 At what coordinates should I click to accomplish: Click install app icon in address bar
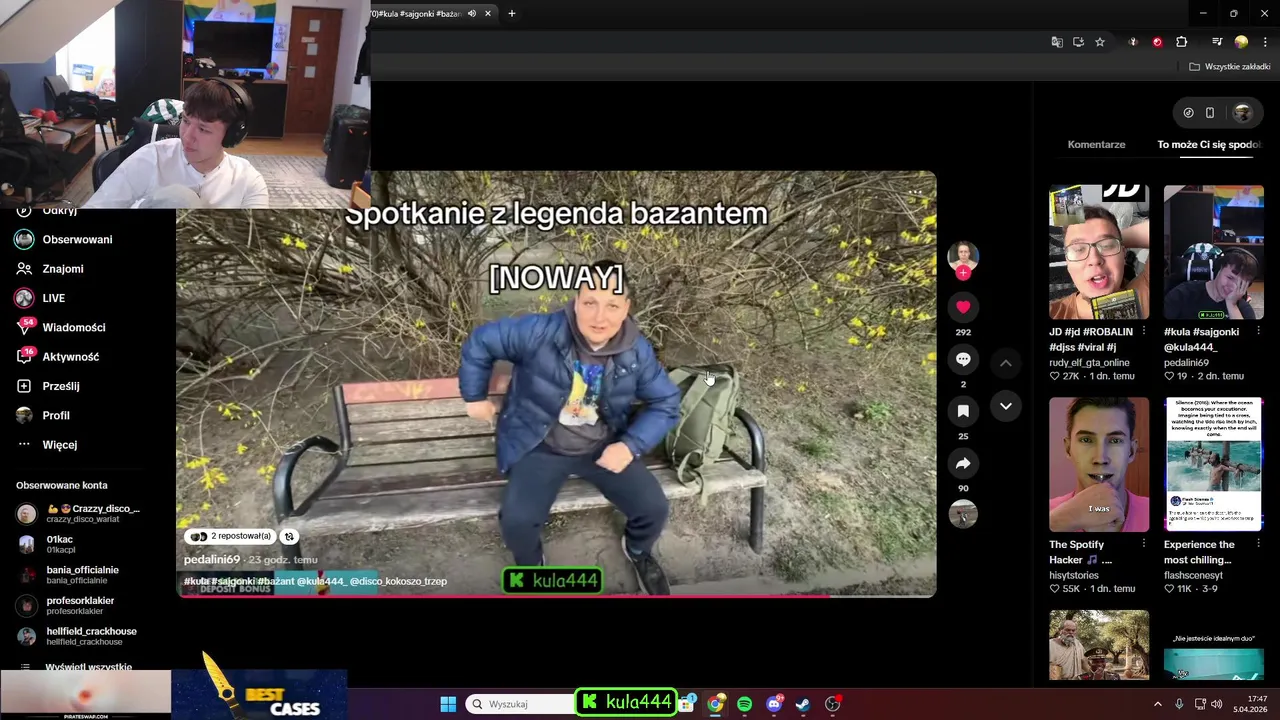pos(1078,42)
